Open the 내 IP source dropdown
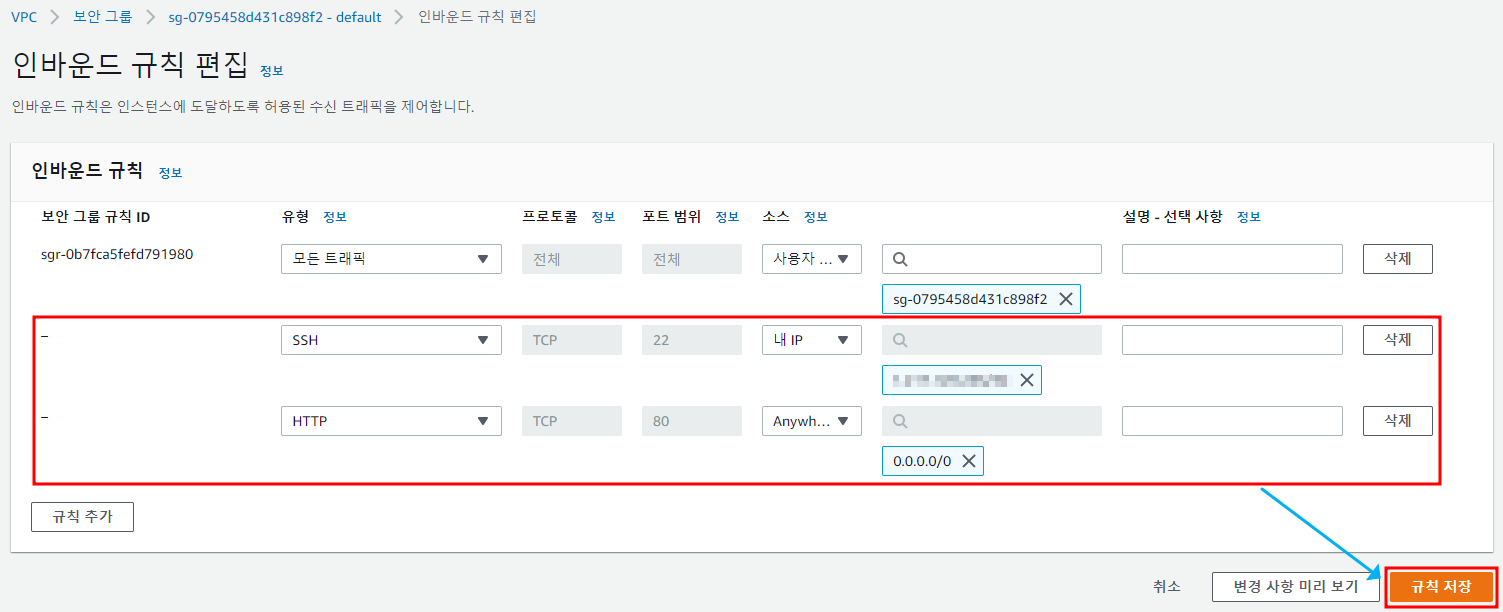This screenshot has height=612, width=1503. pyautogui.click(x=811, y=340)
